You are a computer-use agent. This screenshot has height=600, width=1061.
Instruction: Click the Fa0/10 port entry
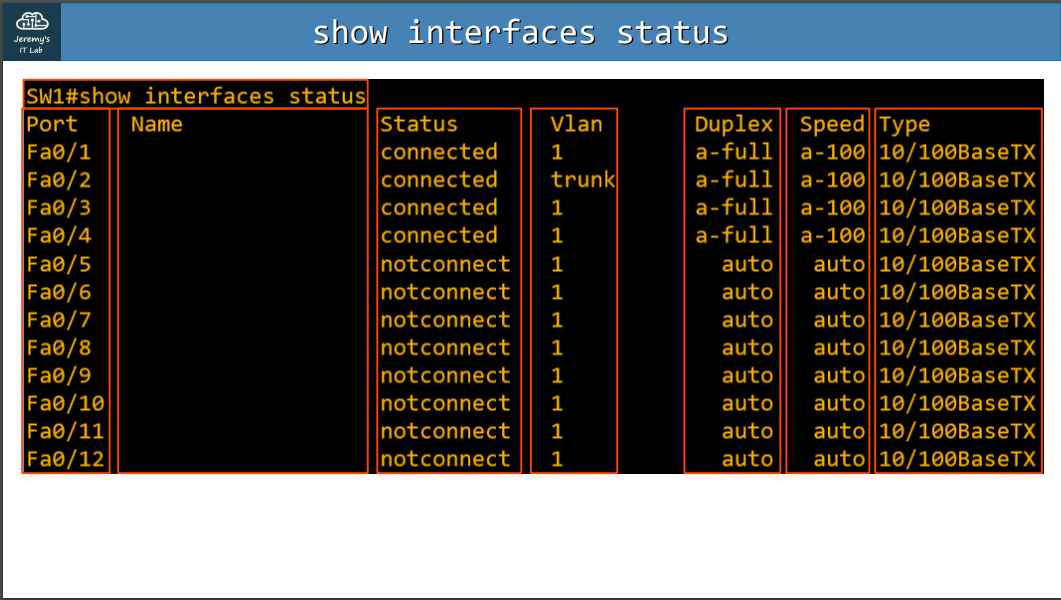click(x=65, y=404)
